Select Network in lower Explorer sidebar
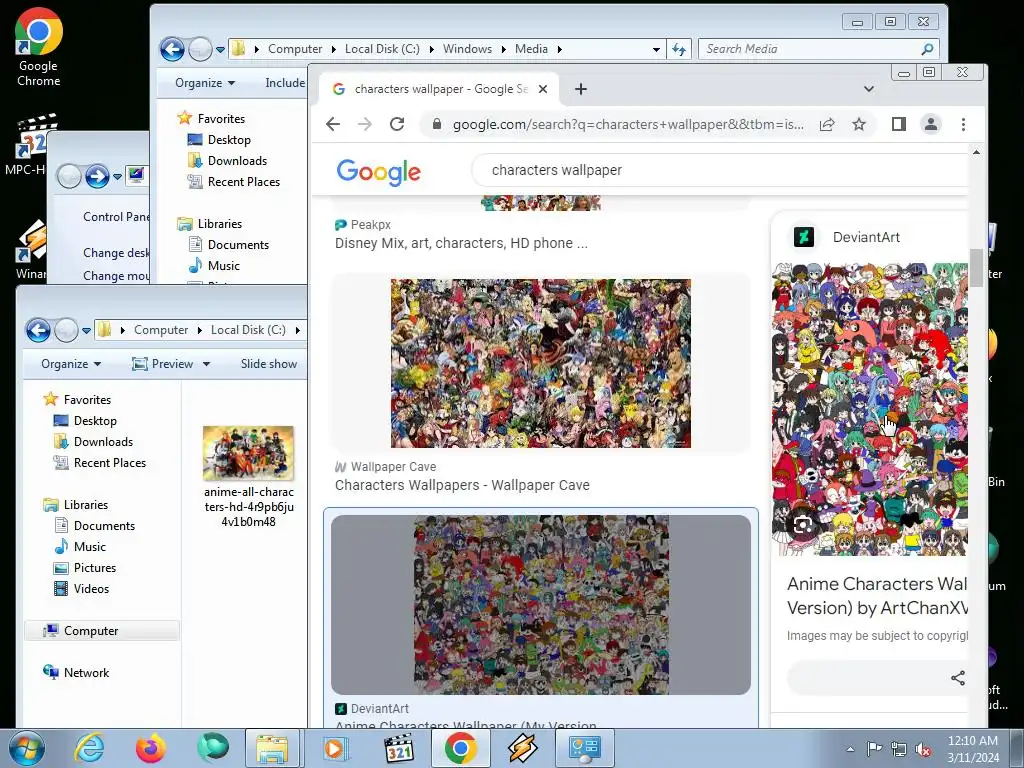Image resolution: width=1024 pixels, height=768 pixels. [x=86, y=673]
